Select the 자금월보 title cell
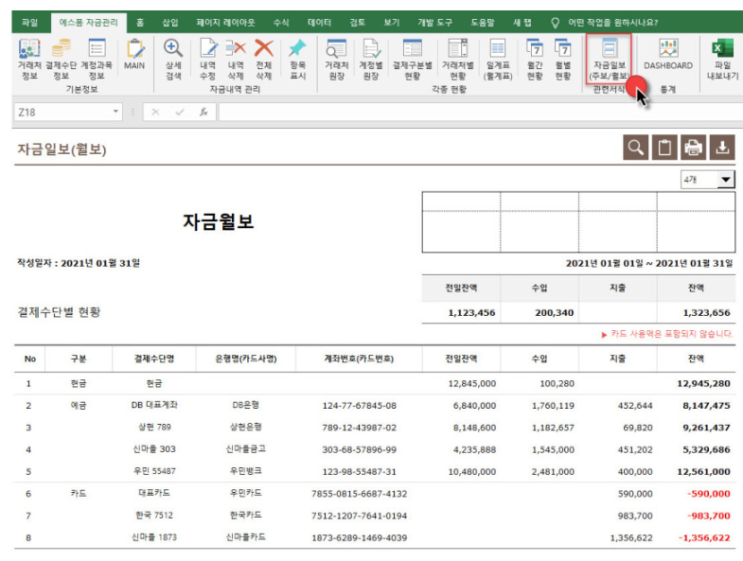Screen dimensions: 743x561 click(218, 221)
